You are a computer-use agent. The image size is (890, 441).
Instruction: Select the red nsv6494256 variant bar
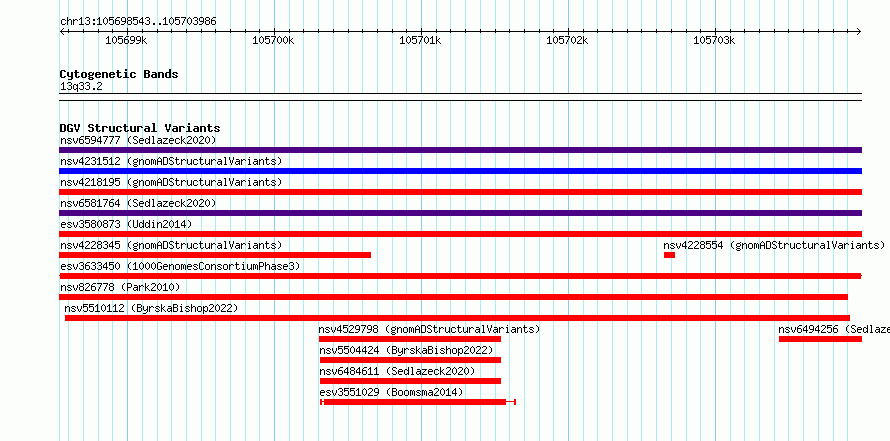click(820, 339)
